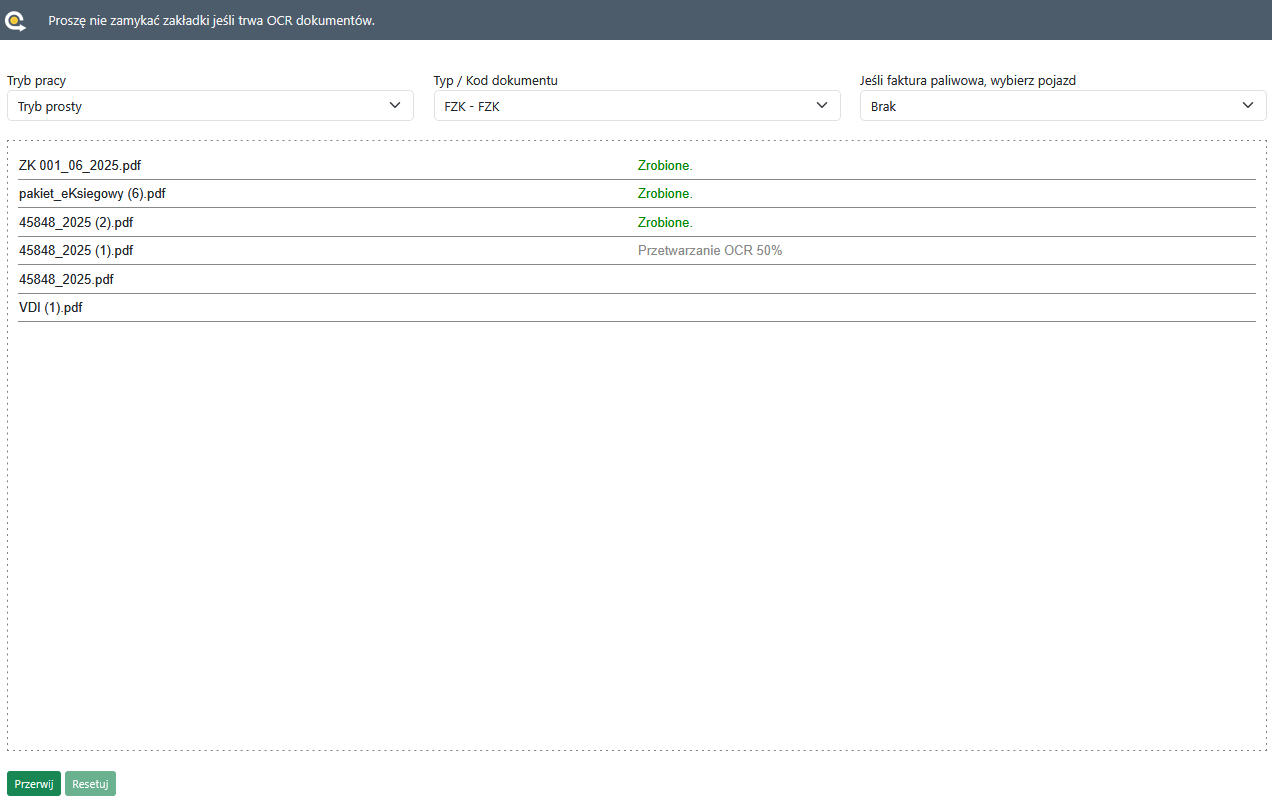The height and width of the screenshot is (810, 1272).
Task: Select VDI (1).pdf in the file list
Action: click(51, 308)
